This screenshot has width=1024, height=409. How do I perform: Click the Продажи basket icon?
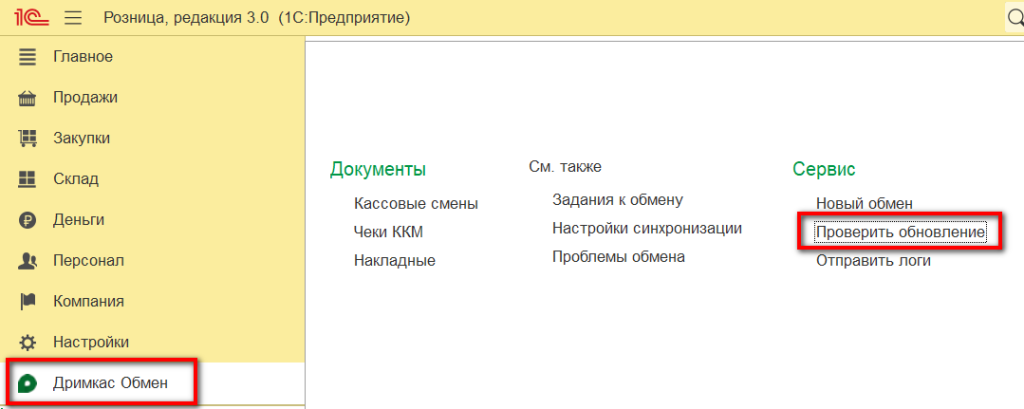point(28,98)
